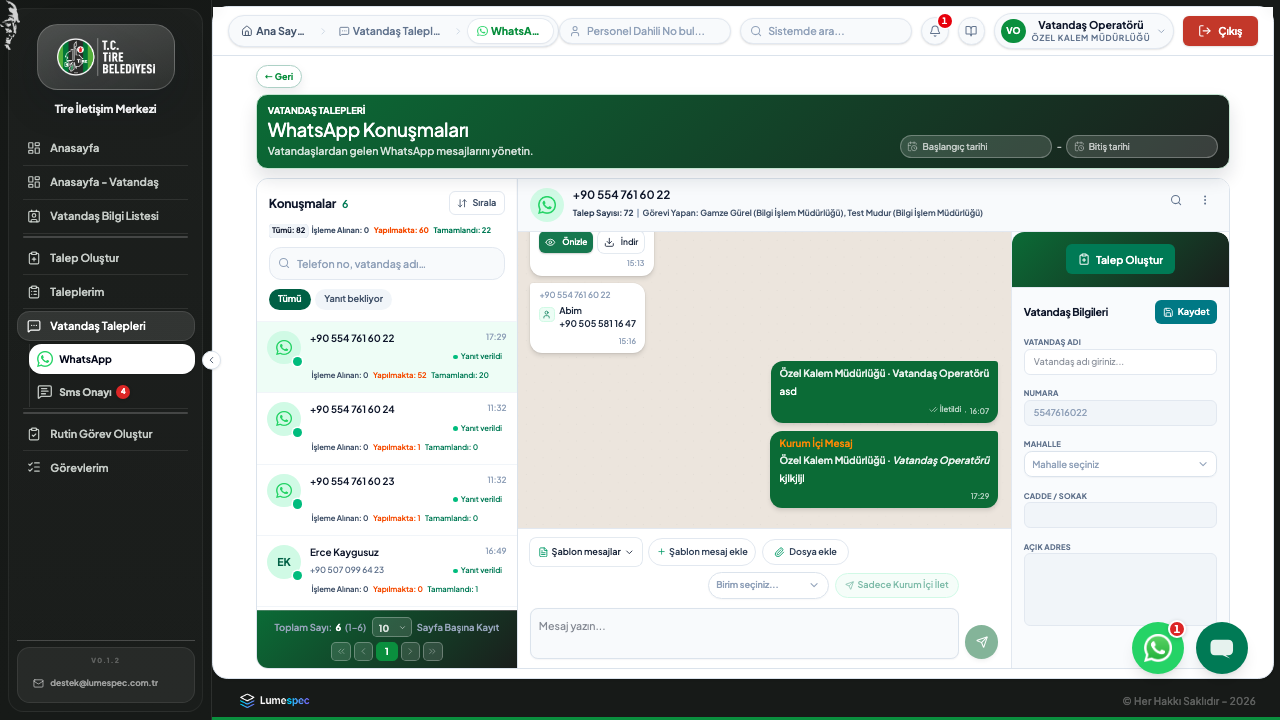
Task: Go to the previous conversations page
Action: [x=364, y=651]
